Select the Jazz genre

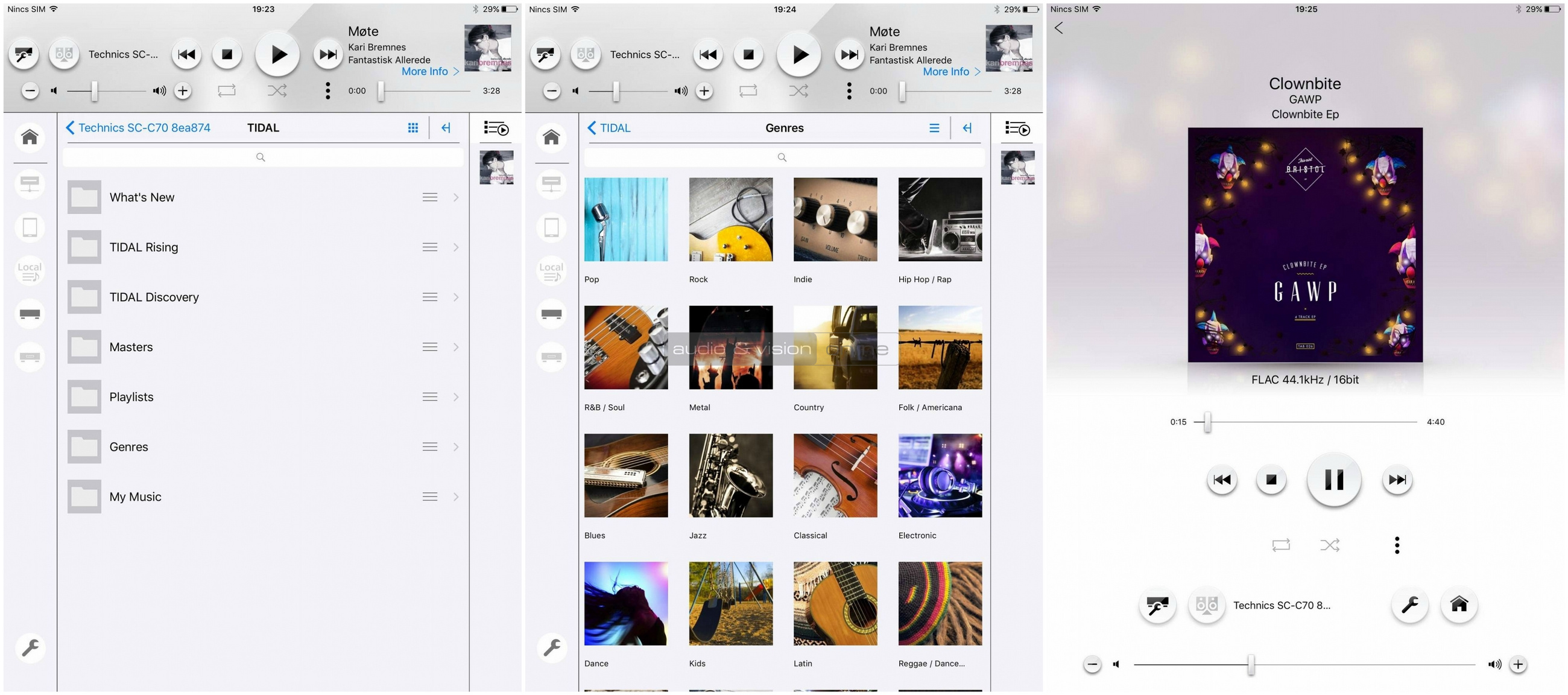(x=730, y=476)
